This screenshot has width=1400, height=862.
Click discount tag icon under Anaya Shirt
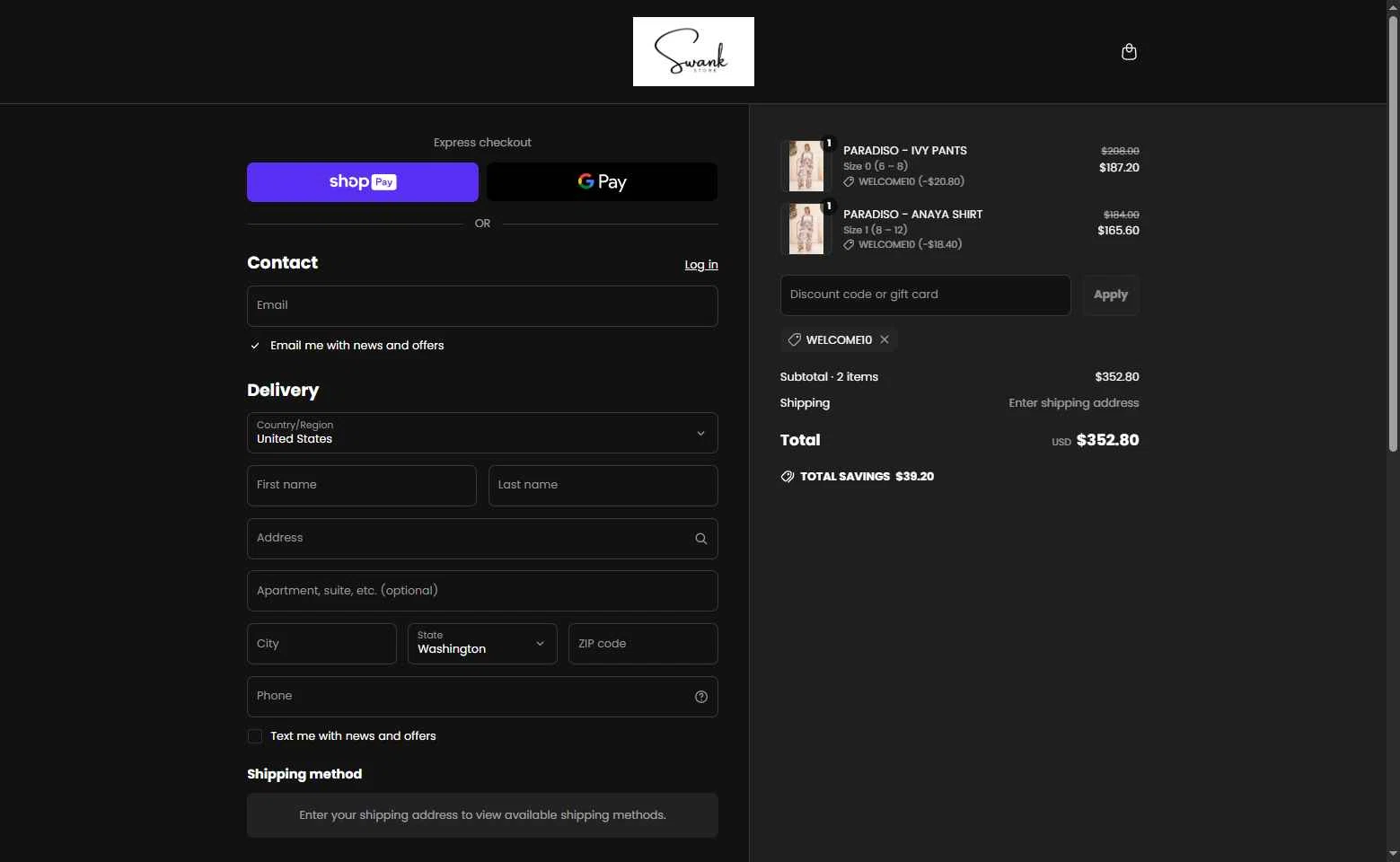point(849,244)
